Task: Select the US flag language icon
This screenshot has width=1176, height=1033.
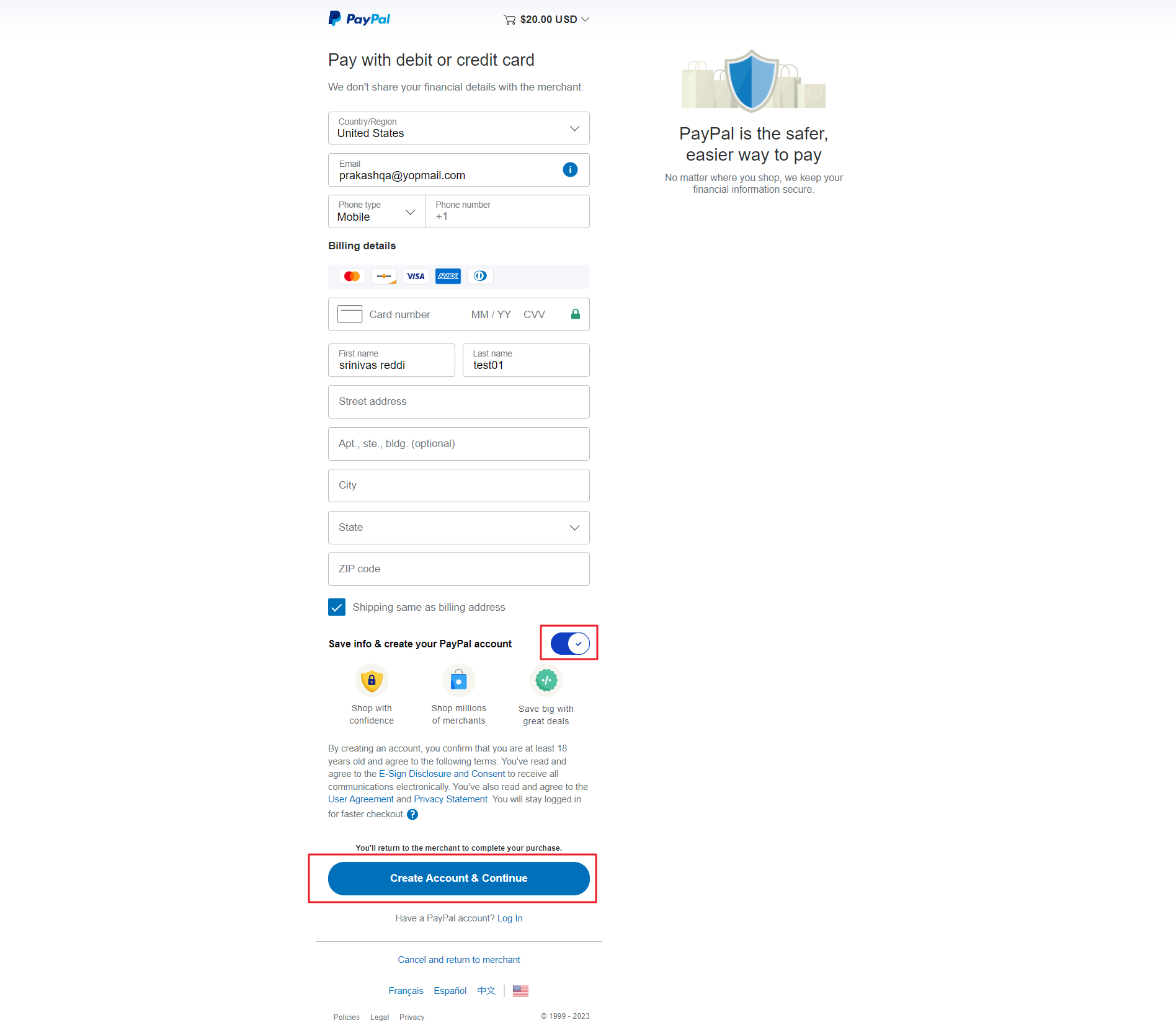Action: (x=520, y=991)
